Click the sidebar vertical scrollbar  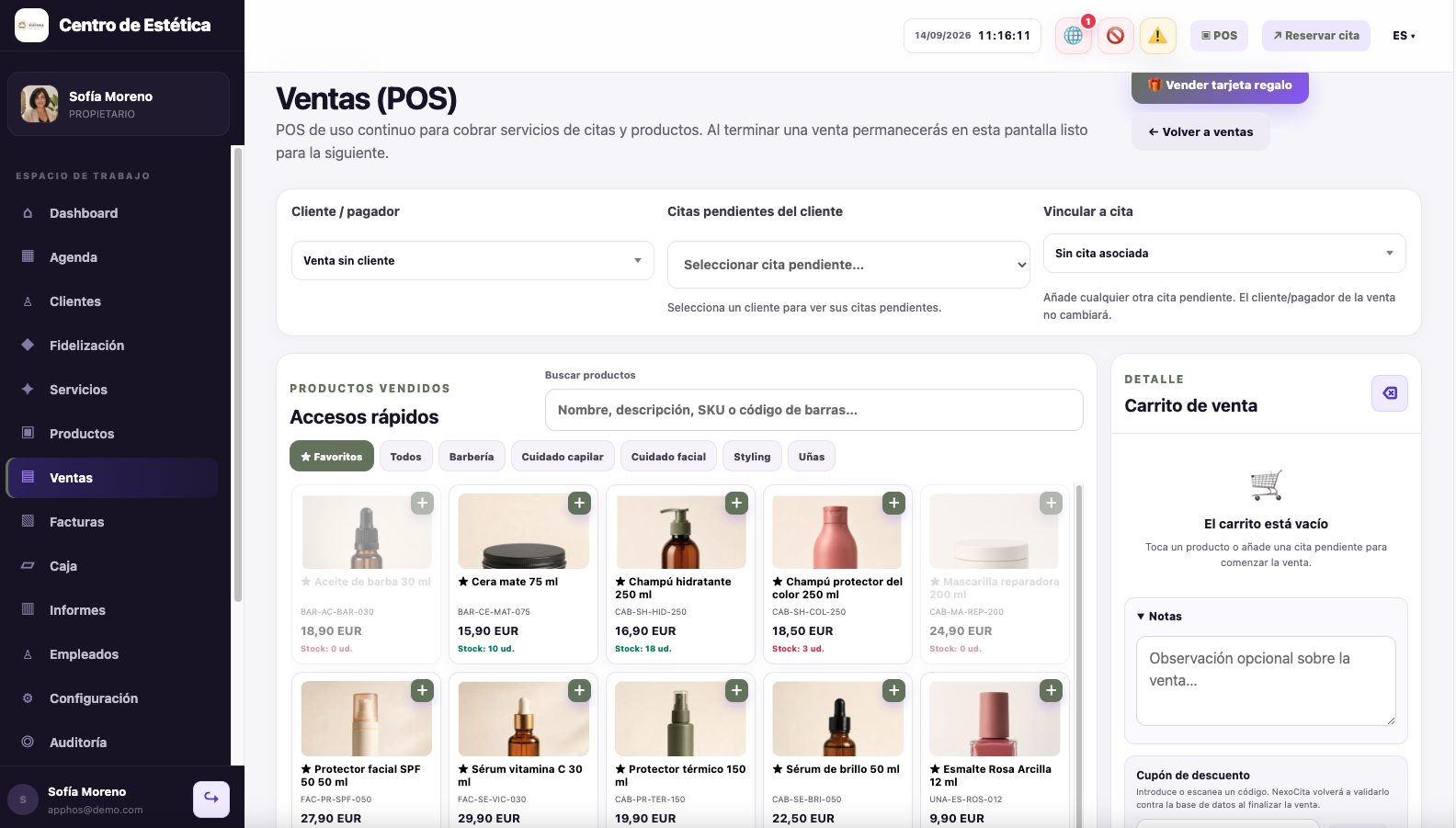tap(237, 374)
